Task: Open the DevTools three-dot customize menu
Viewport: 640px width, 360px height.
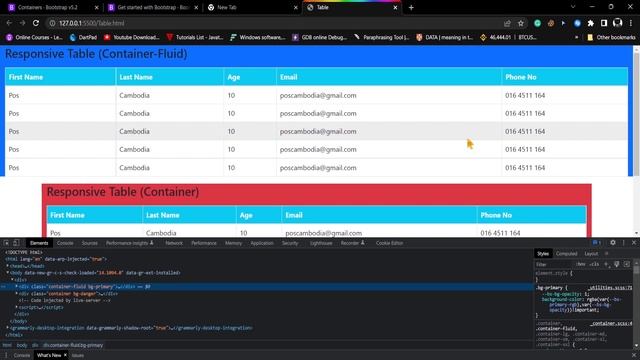Action: pos(623,242)
